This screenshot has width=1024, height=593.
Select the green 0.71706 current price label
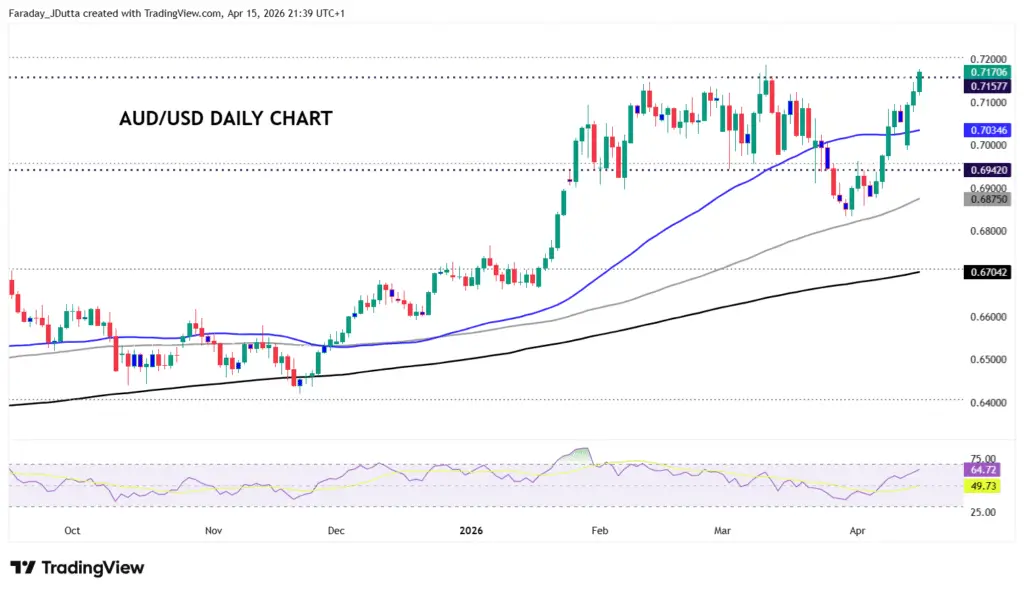[986, 72]
